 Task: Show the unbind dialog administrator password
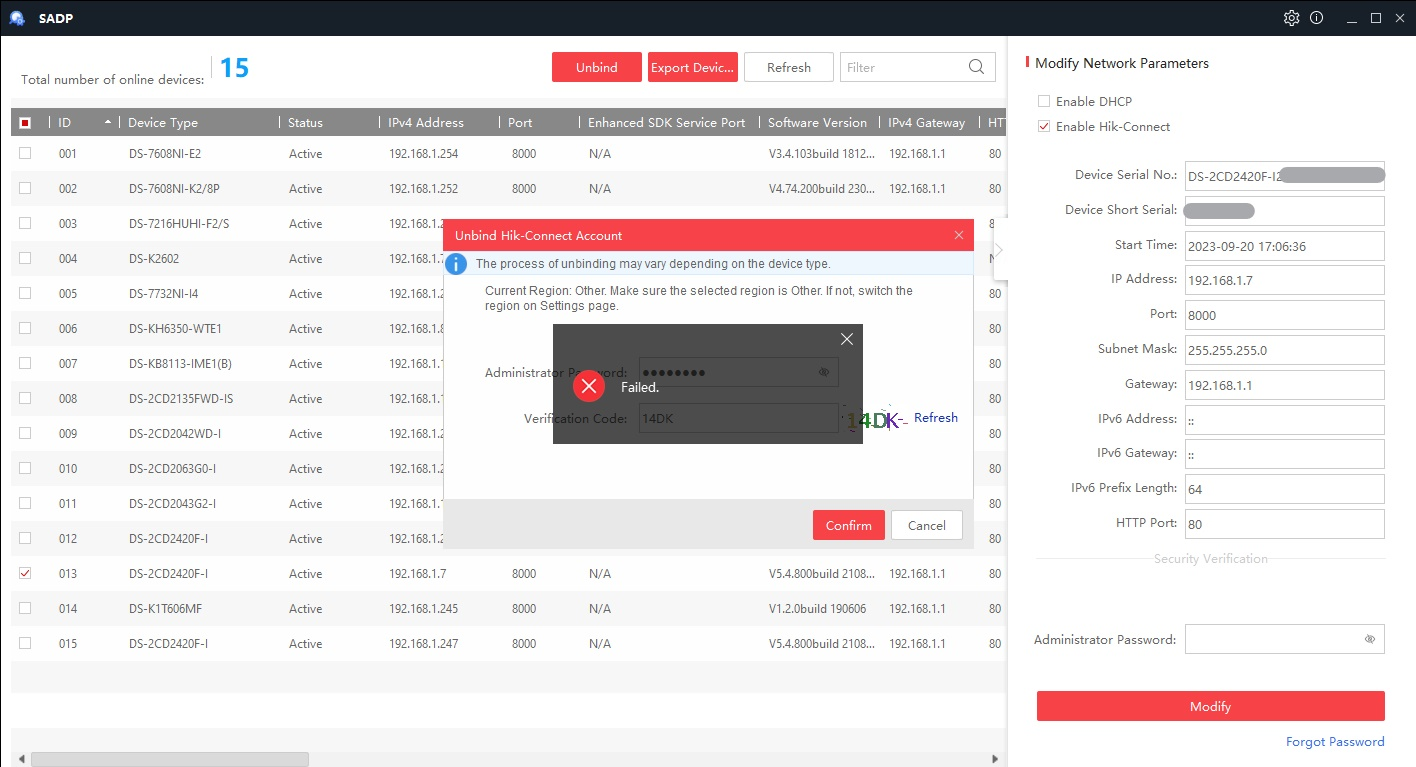824,372
